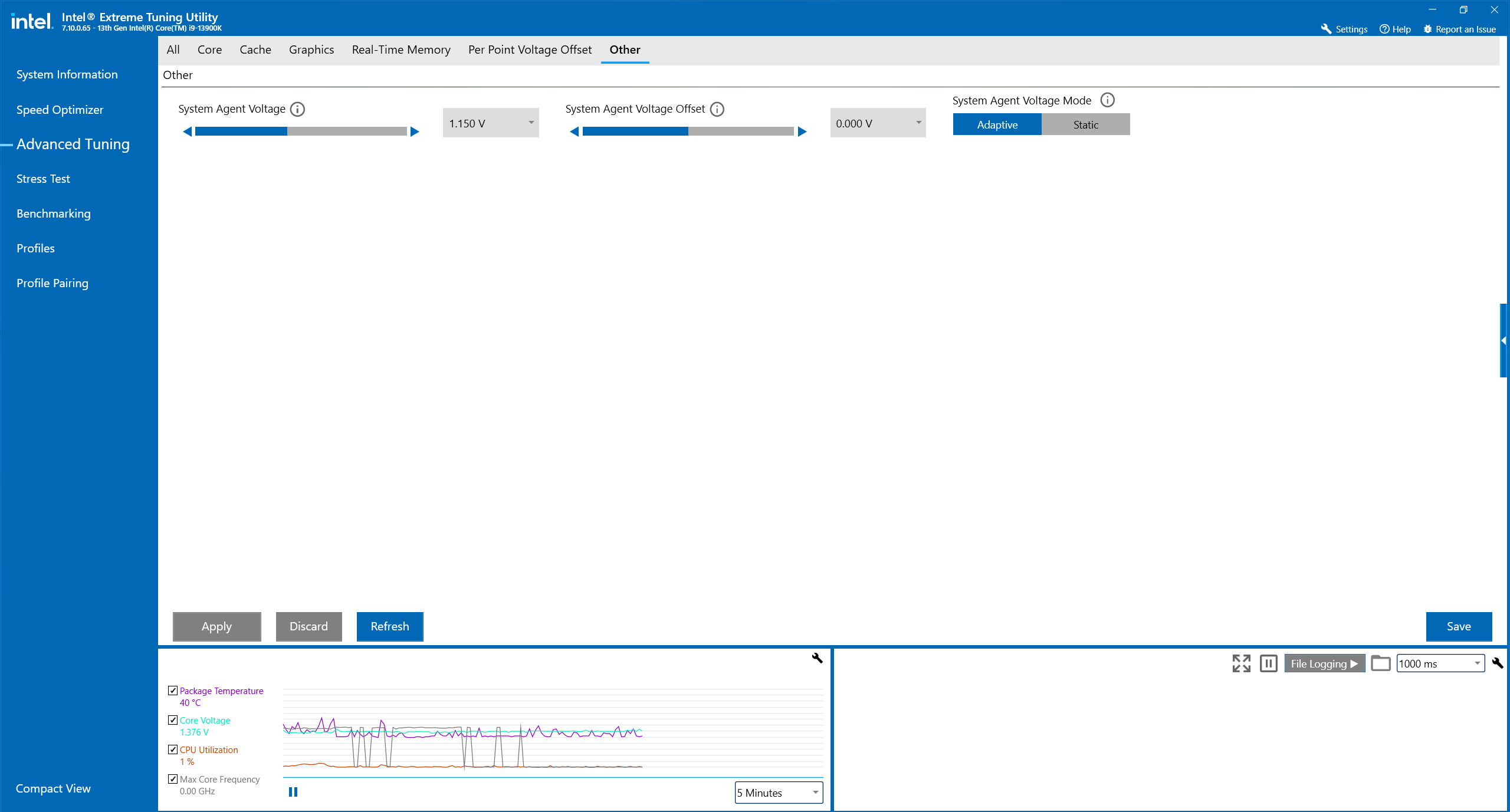Click the monitoring line graph
The width and height of the screenshot is (1510, 812).
tap(553, 732)
